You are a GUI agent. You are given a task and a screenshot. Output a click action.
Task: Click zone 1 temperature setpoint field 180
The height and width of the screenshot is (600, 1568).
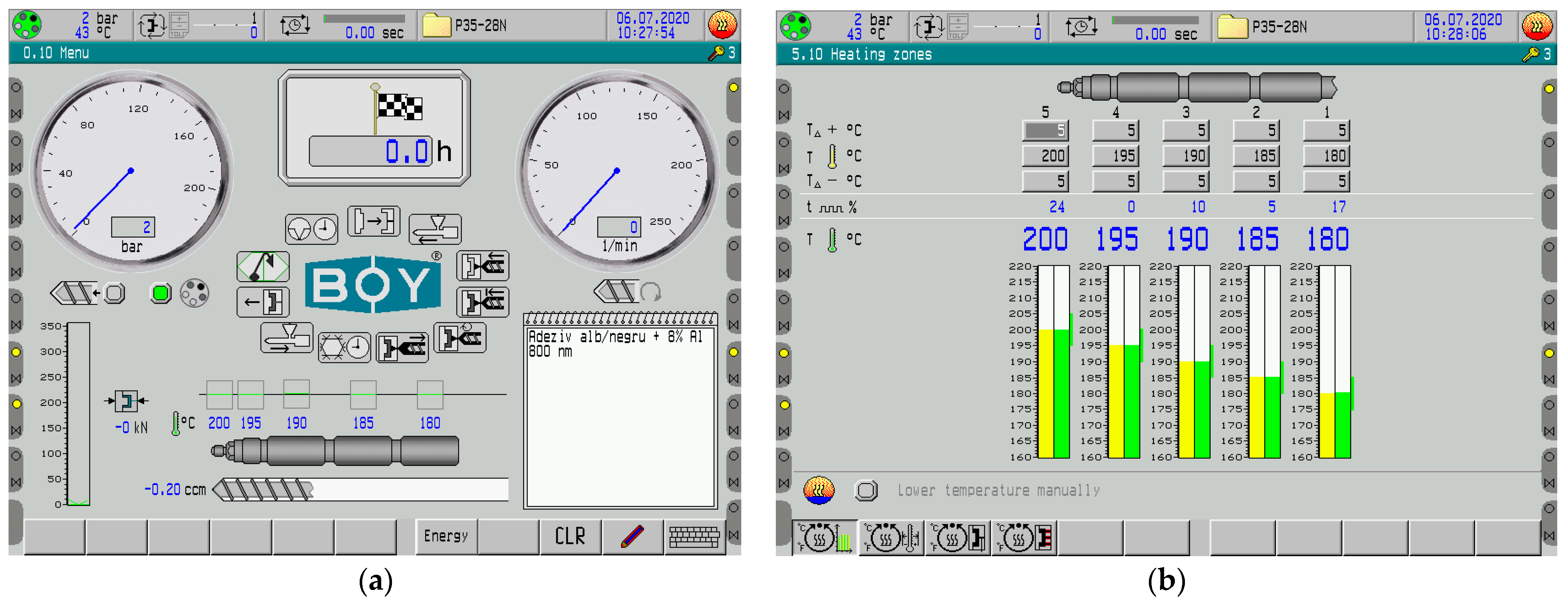(x=1326, y=156)
